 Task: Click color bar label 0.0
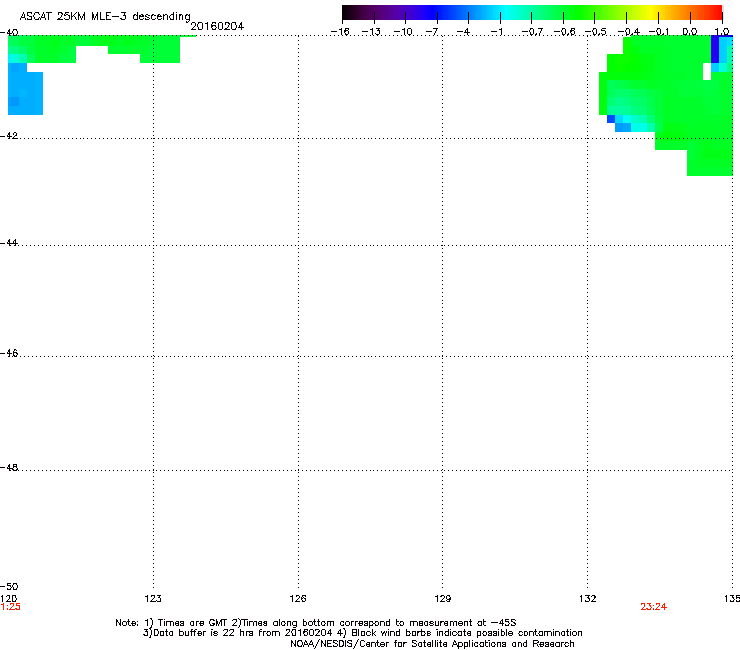[690, 32]
